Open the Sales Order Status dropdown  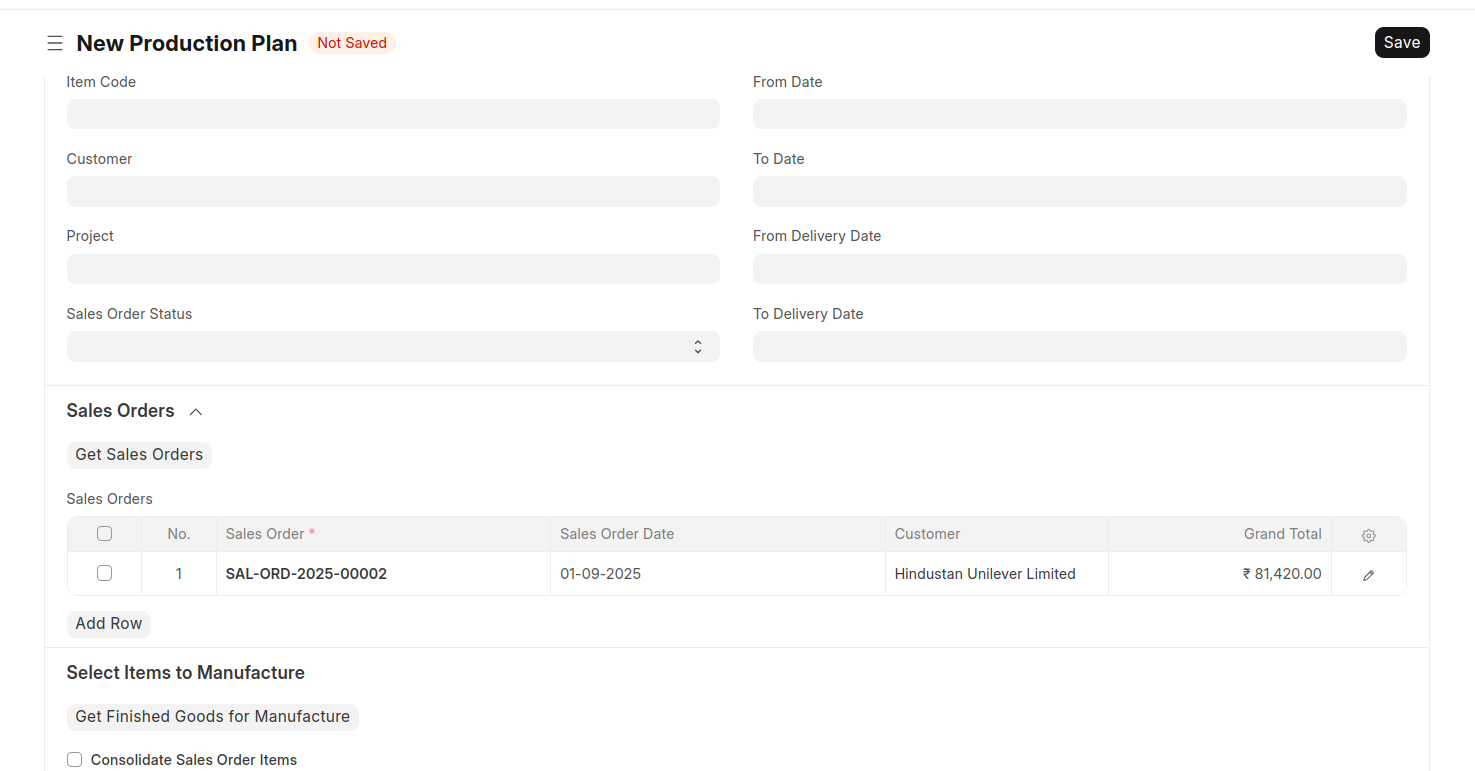point(393,347)
